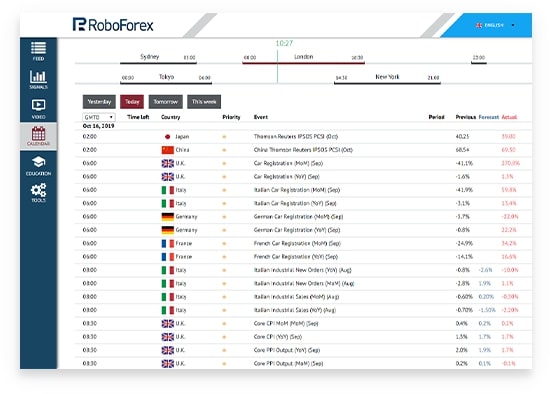
Task: Open Italian Industrial Sales (YoY) (Aug) event
Action: pos(295,310)
